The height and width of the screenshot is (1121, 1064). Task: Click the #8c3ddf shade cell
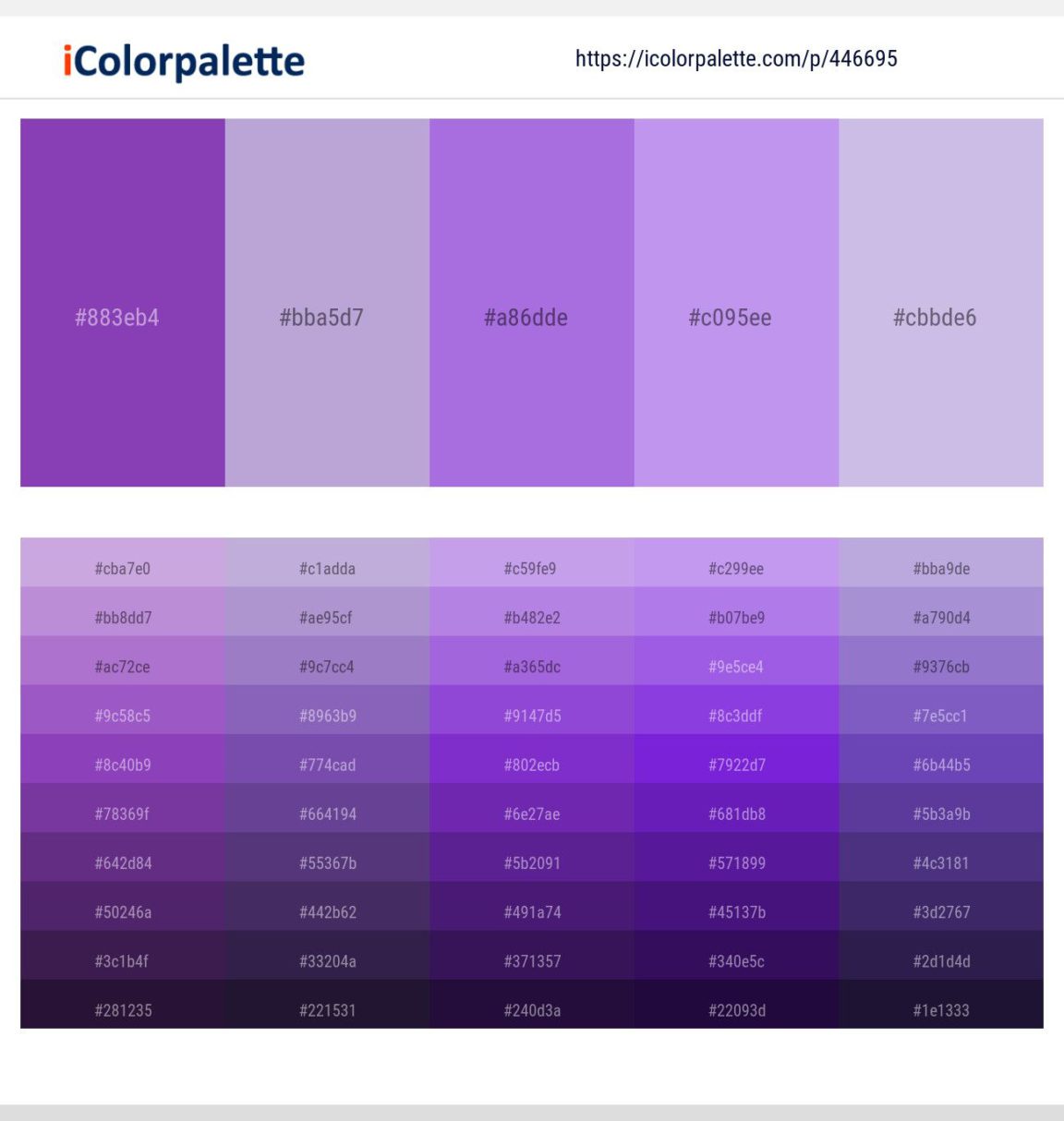pos(736,715)
